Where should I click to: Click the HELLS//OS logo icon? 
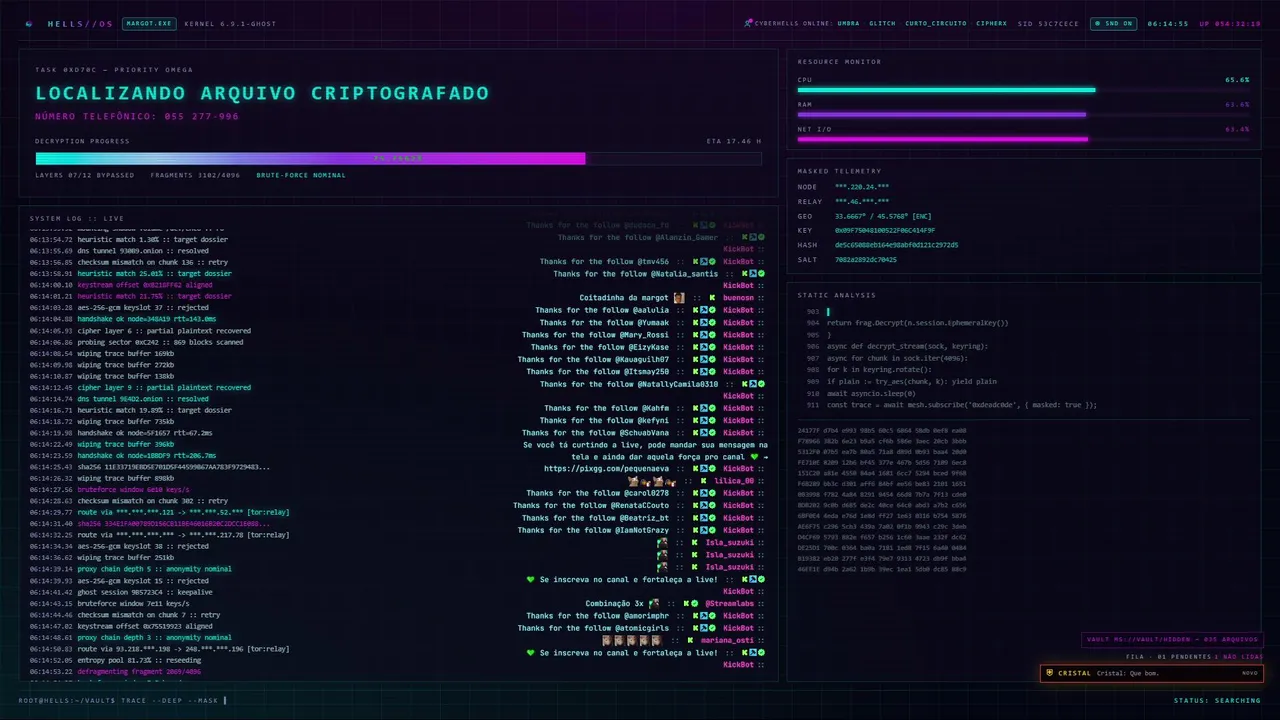point(28,23)
